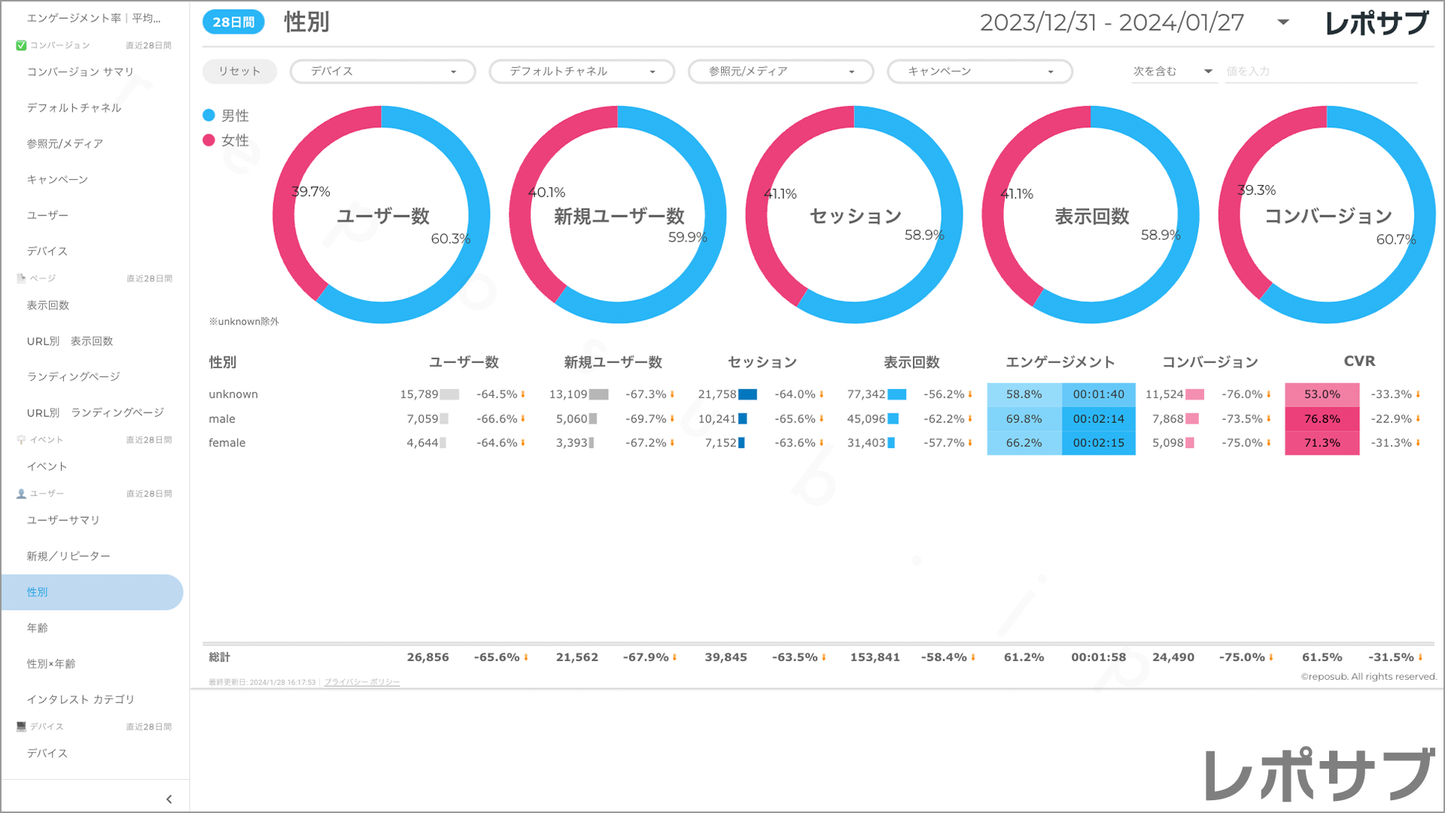Click the person icon beside ユーザー section
Screen dimensions: 1445x813
(x=21, y=494)
